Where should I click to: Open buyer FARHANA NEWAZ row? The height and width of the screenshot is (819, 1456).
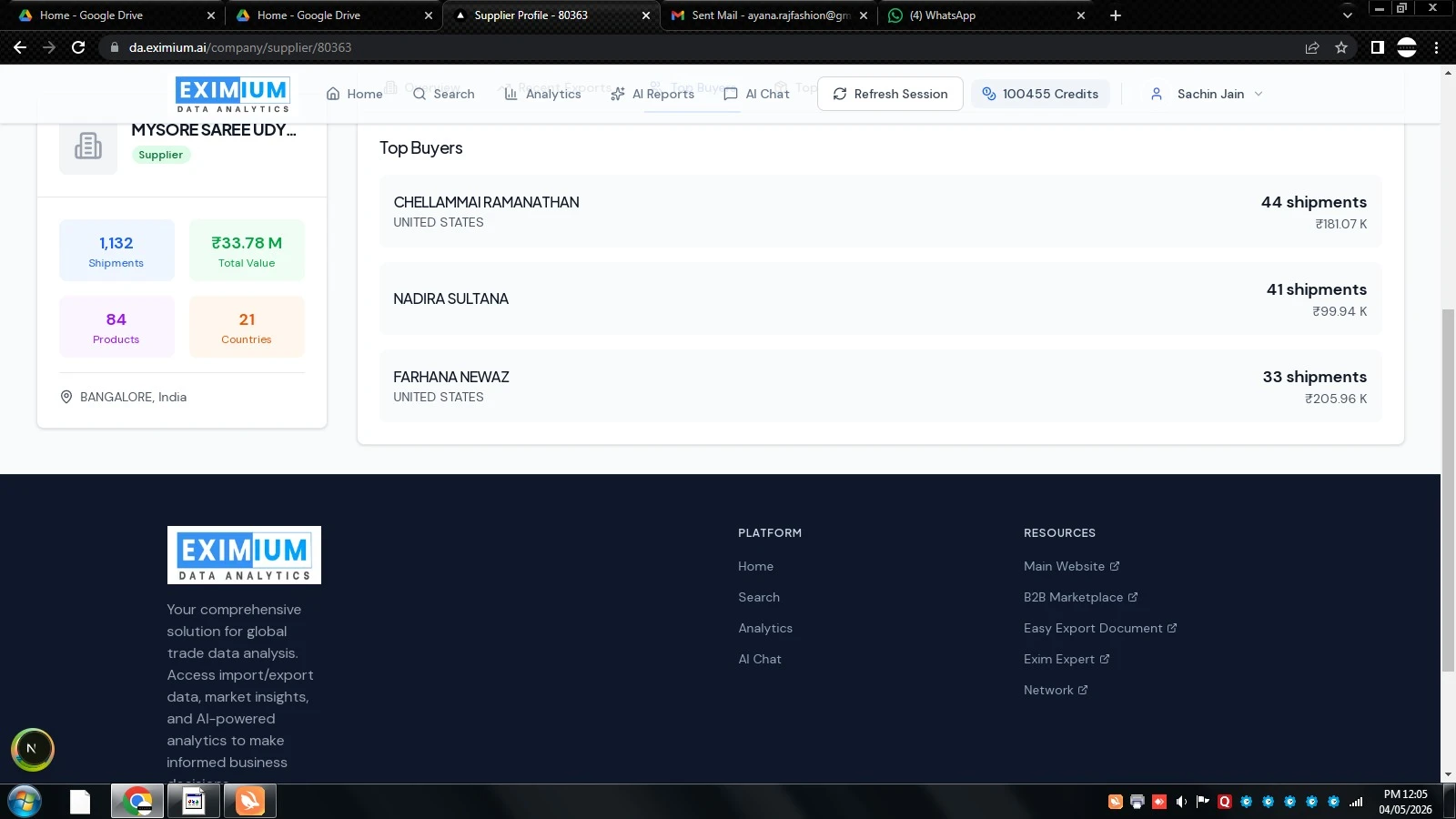pyautogui.click(x=880, y=386)
